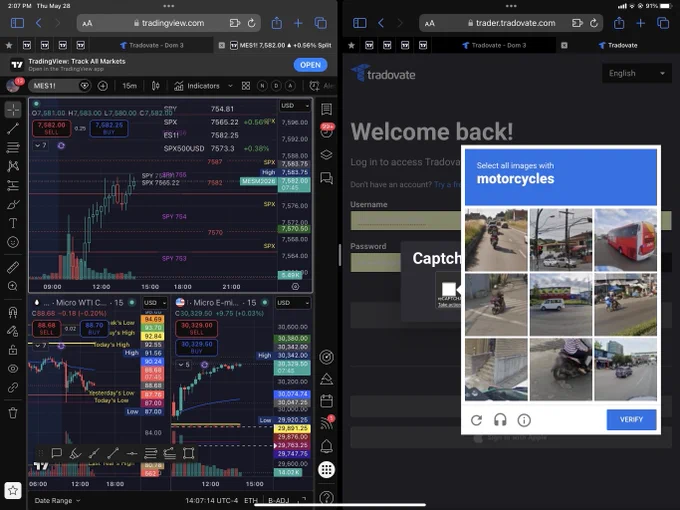Expand the indicators favorites chevron

coord(230,86)
